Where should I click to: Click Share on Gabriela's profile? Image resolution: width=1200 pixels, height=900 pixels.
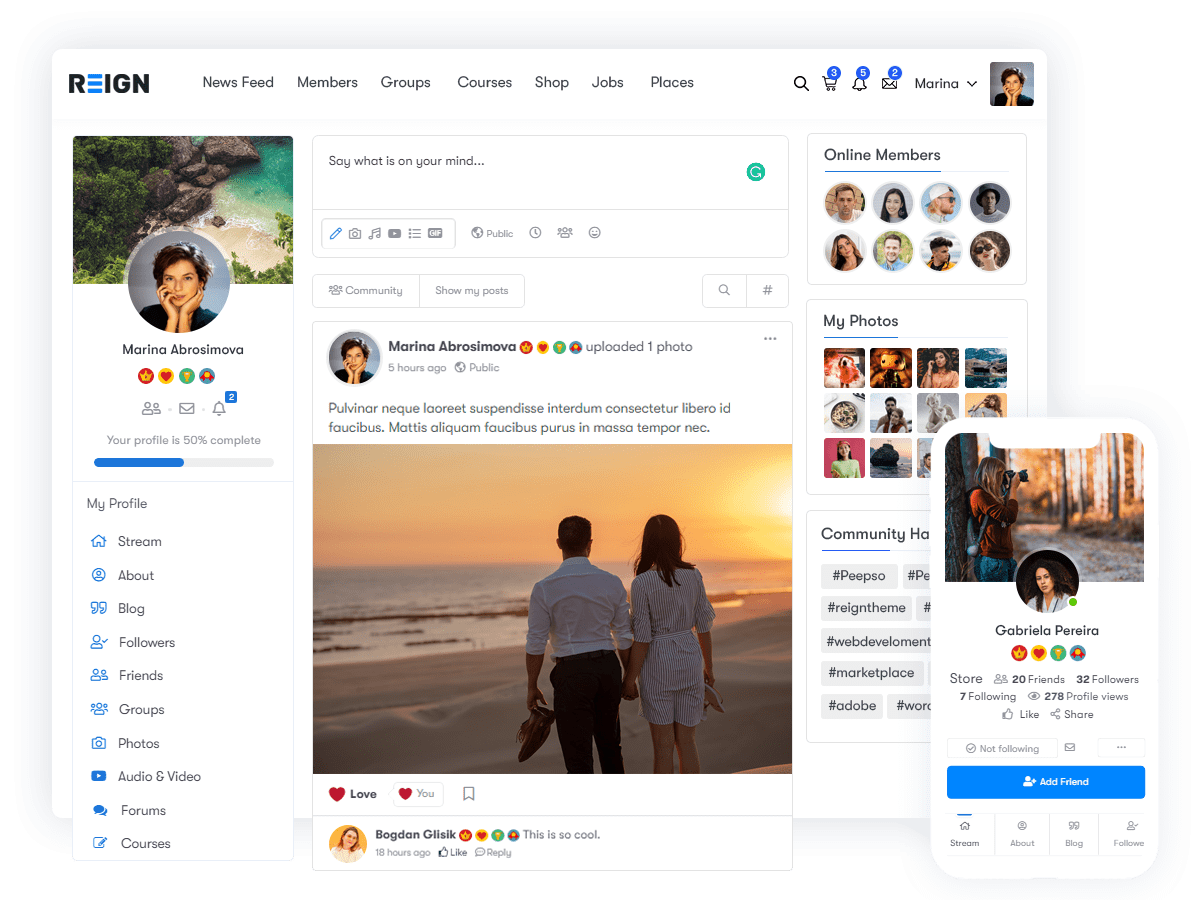(1071, 715)
